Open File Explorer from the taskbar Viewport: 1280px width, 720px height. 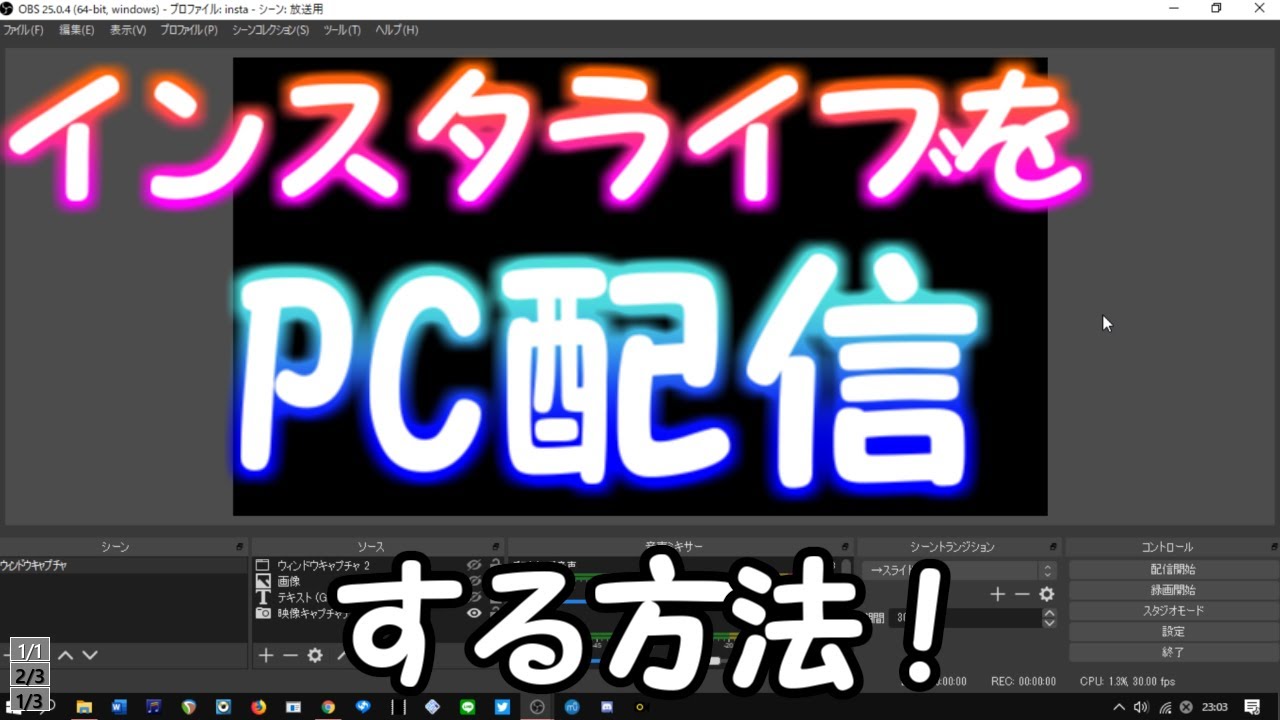[84, 707]
